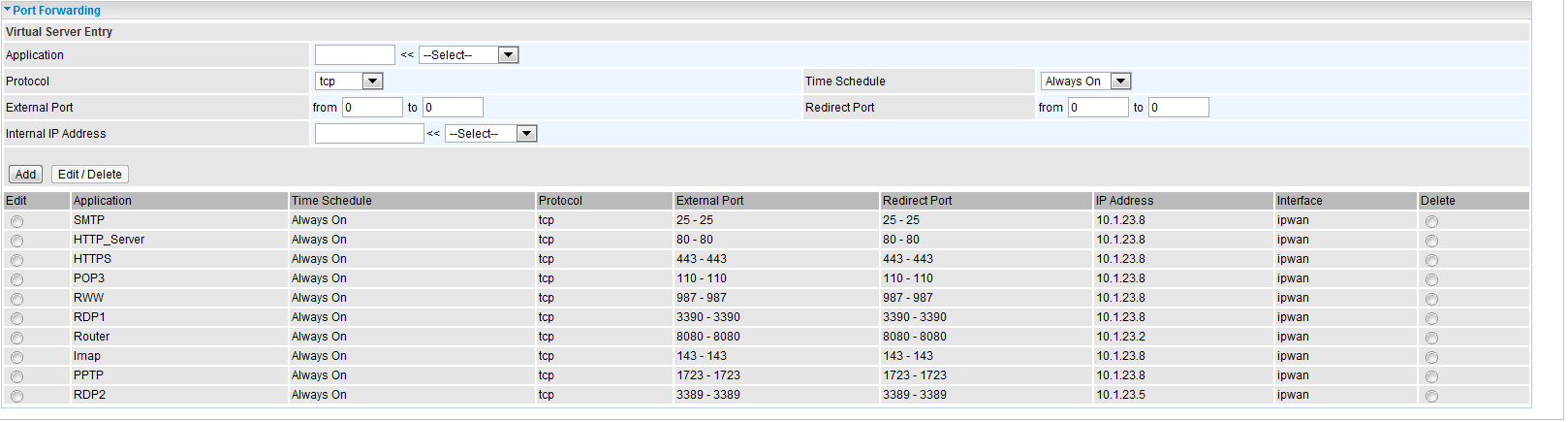1568x422 pixels.
Task: Mark the Imap entry for deletion
Action: point(1431,357)
